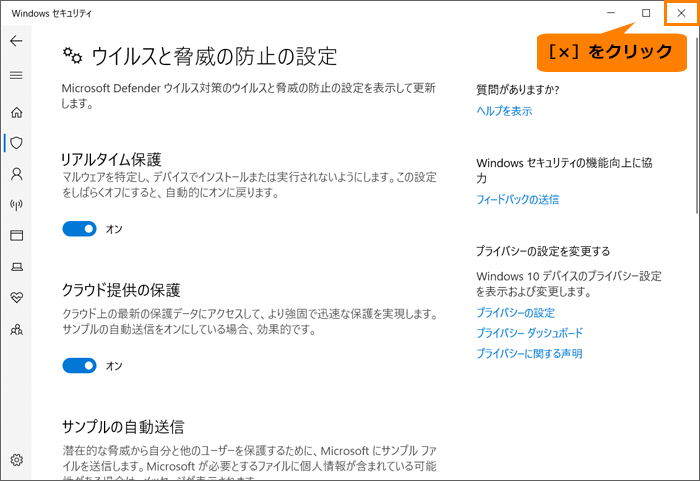Minimize the Windows セキュリティ window
Viewport: 700px width, 481px height.
click(x=611, y=13)
